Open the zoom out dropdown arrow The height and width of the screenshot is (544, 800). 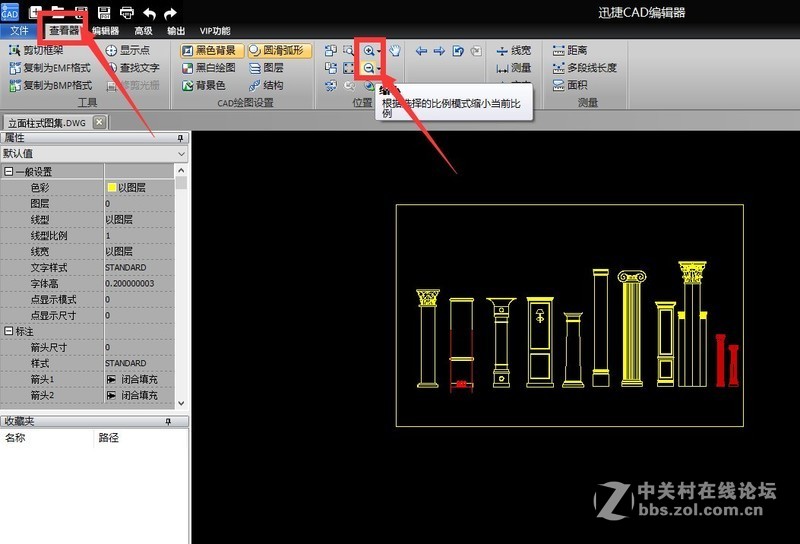coord(379,68)
